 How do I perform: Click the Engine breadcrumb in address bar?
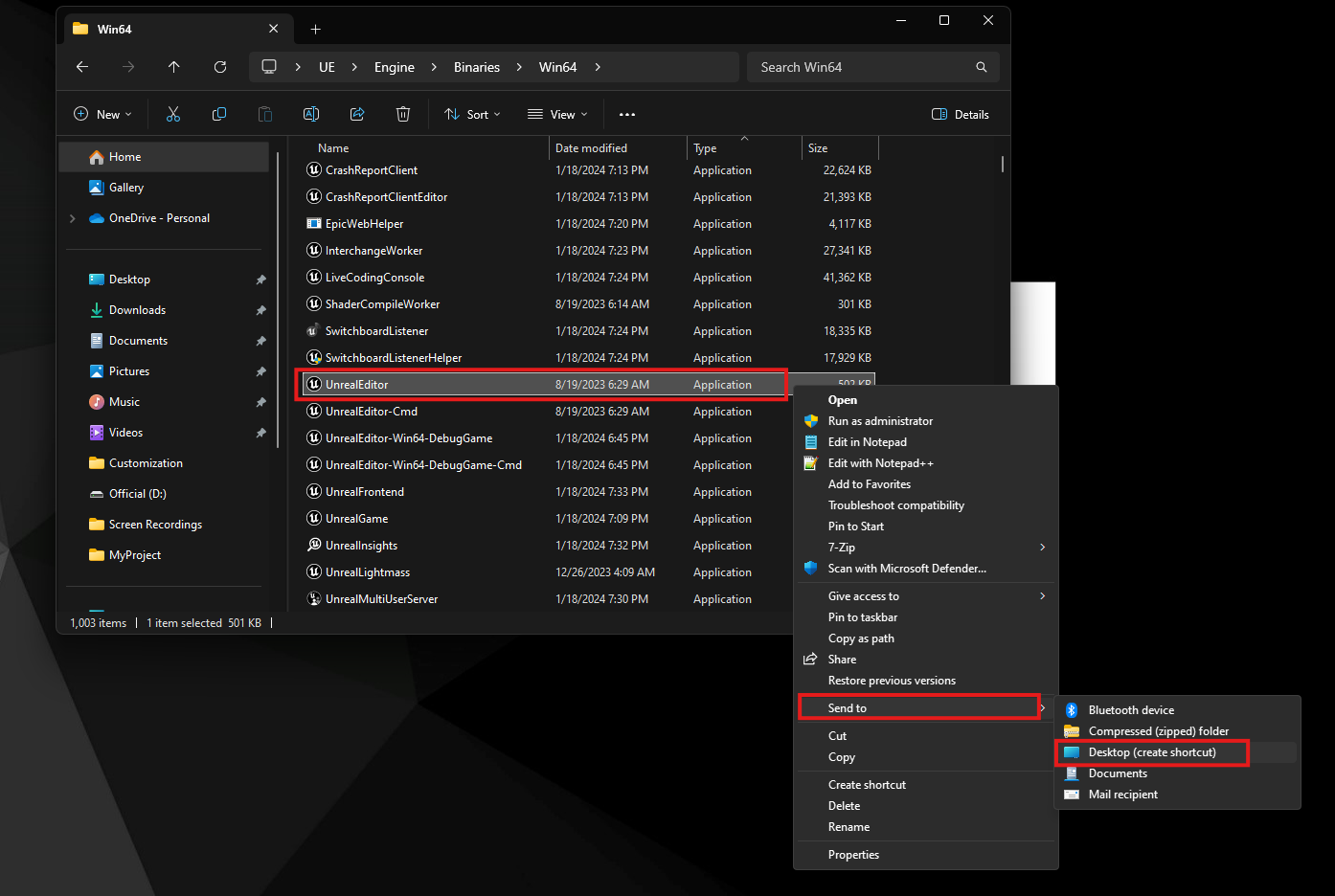tap(394, 67)
